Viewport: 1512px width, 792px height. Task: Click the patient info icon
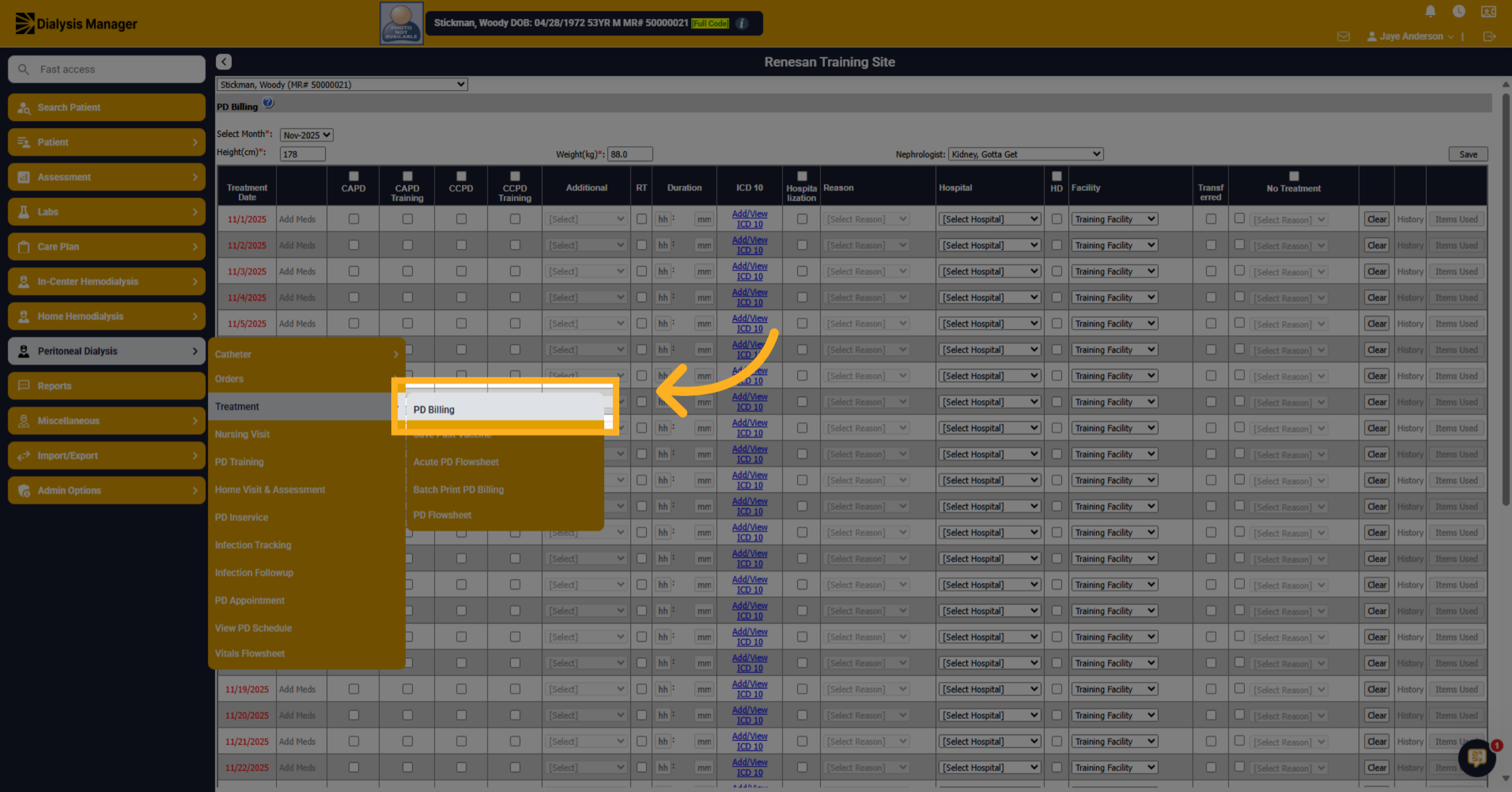tap(742, 23)
